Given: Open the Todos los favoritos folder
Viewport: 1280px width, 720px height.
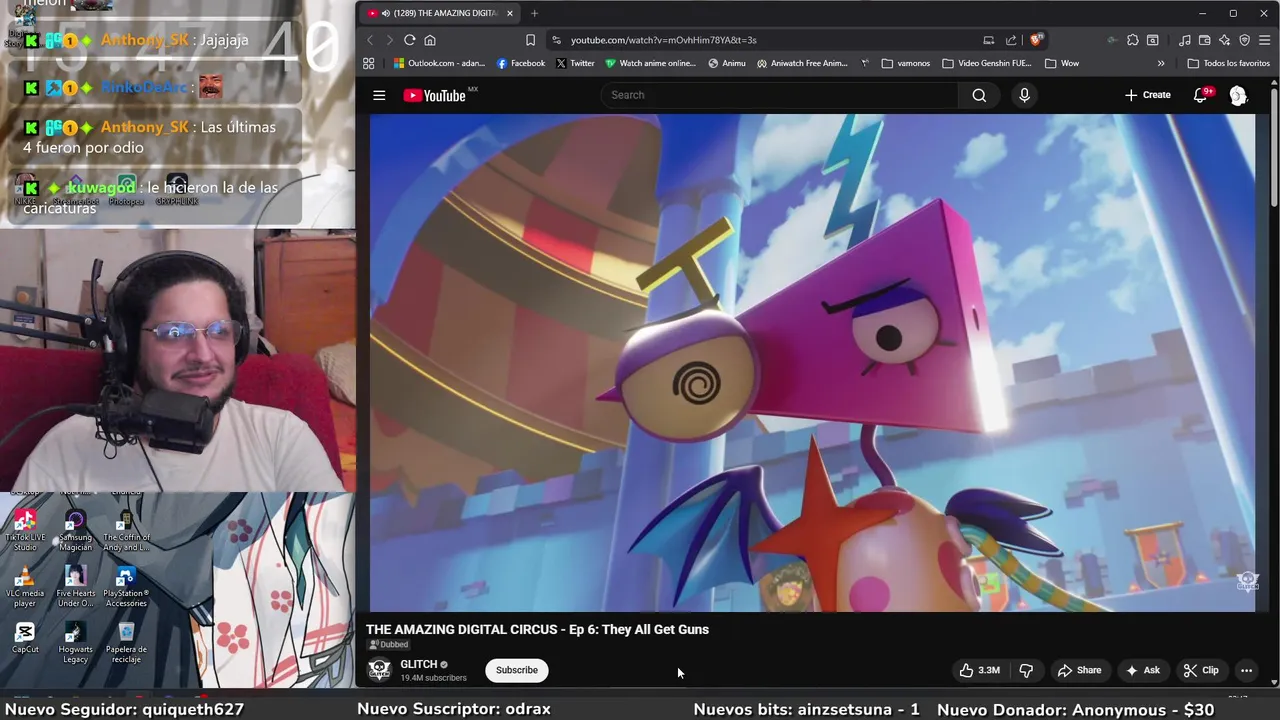Looking at the screenshot, I should (x=1228, y=63).
